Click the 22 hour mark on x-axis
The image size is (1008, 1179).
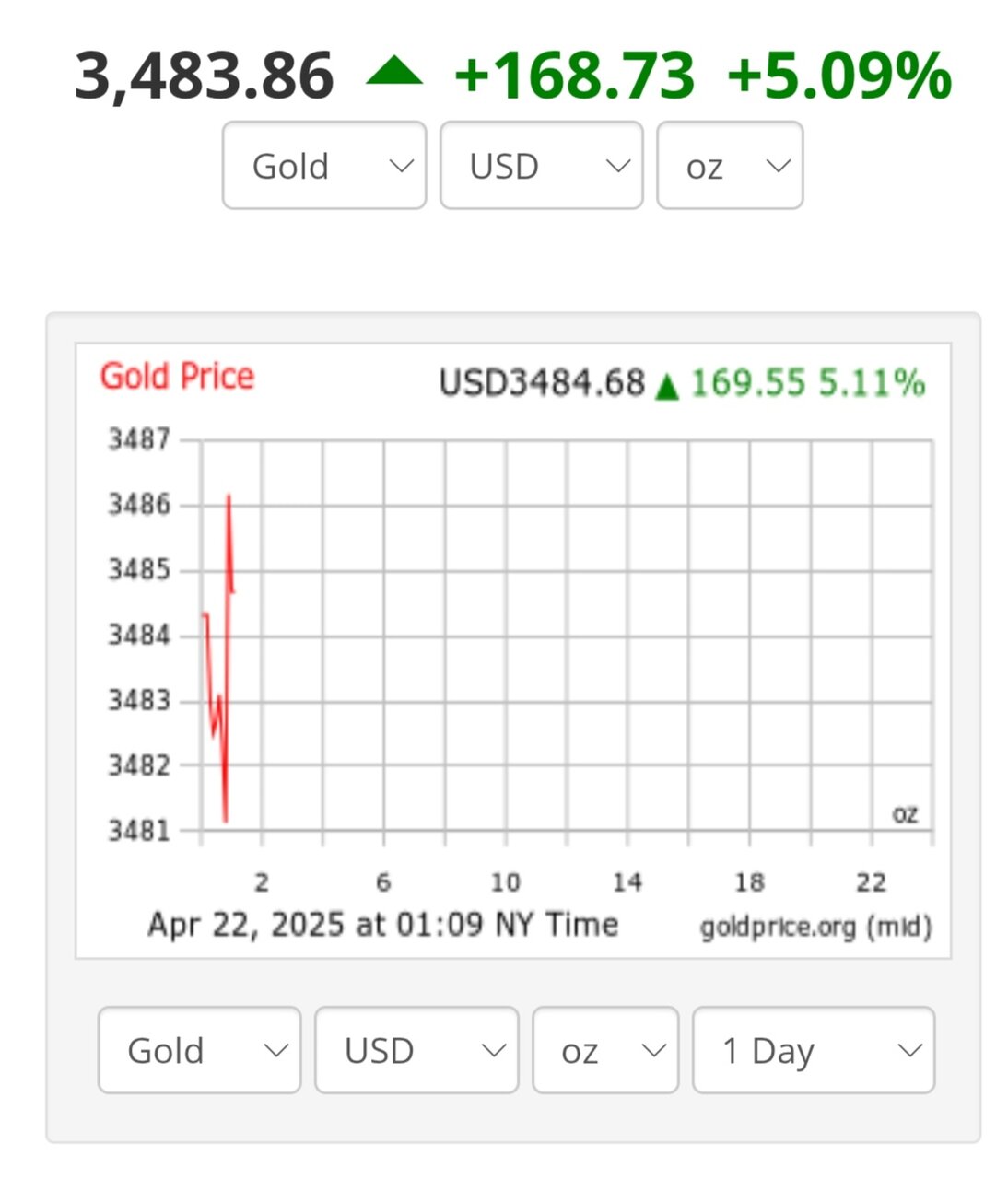(871, 882)
